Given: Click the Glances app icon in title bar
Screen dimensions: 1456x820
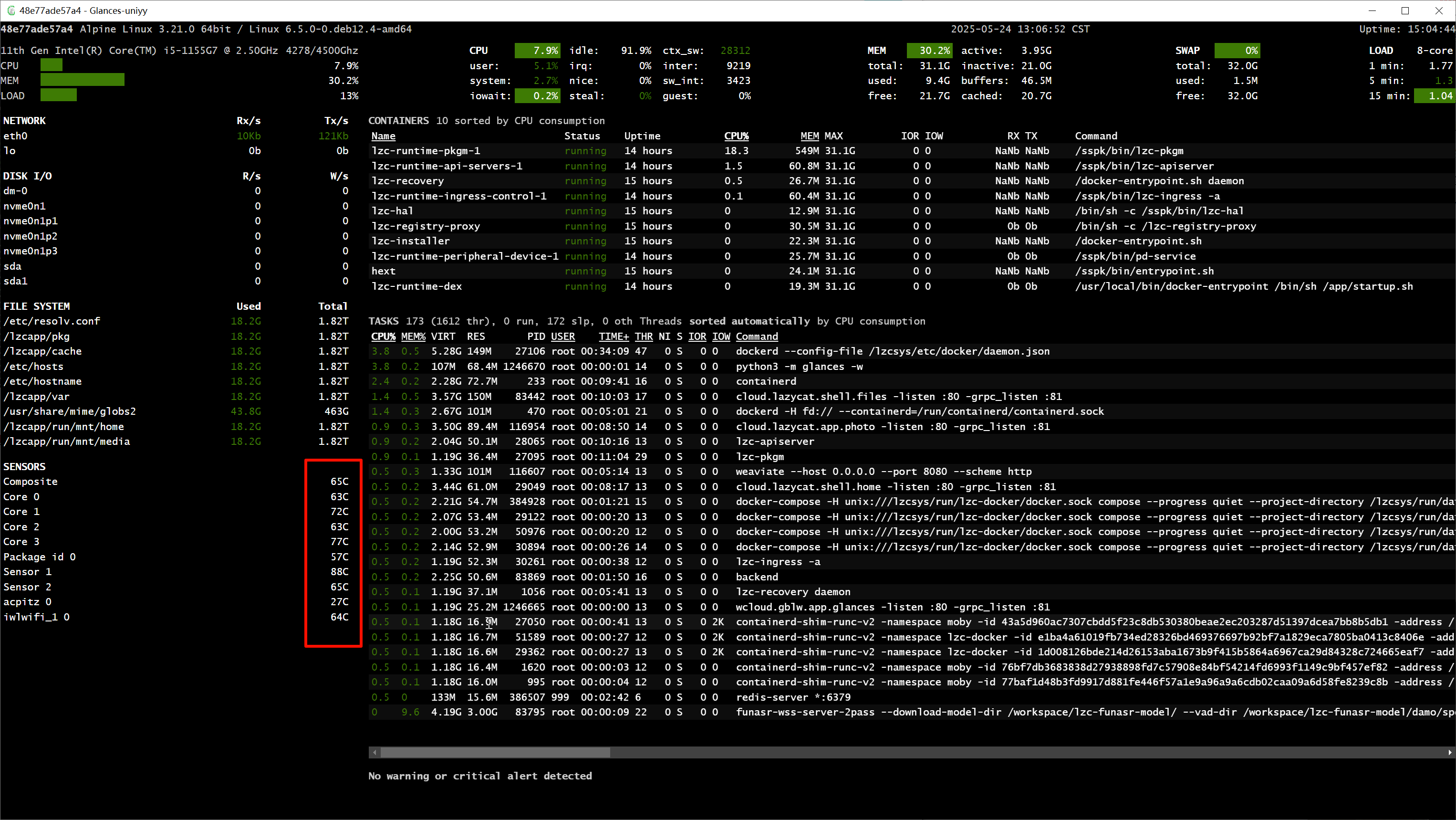Looking at the screenshot, I should [11, 11].
